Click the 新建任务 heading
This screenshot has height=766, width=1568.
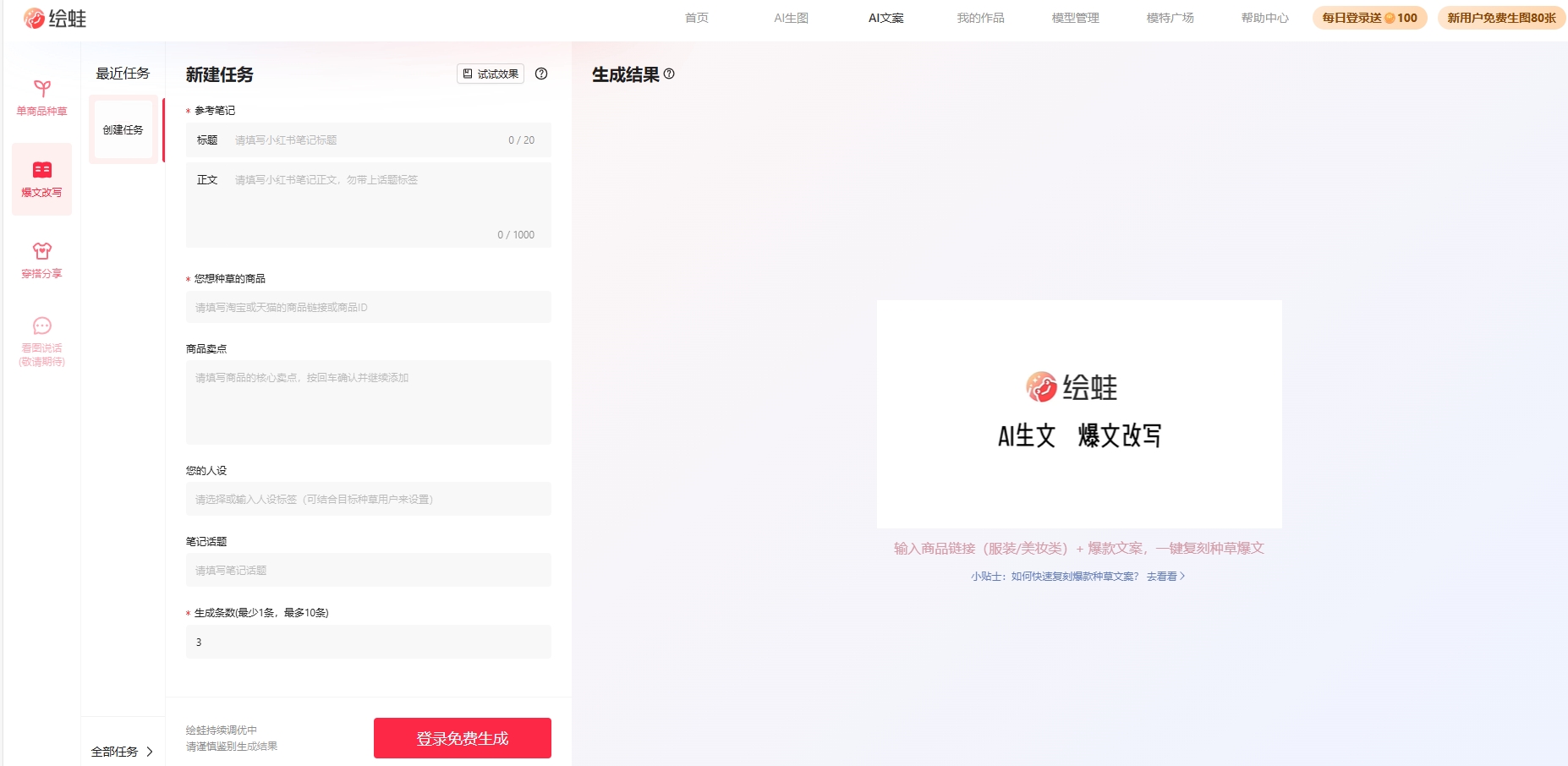coord(220,74)
